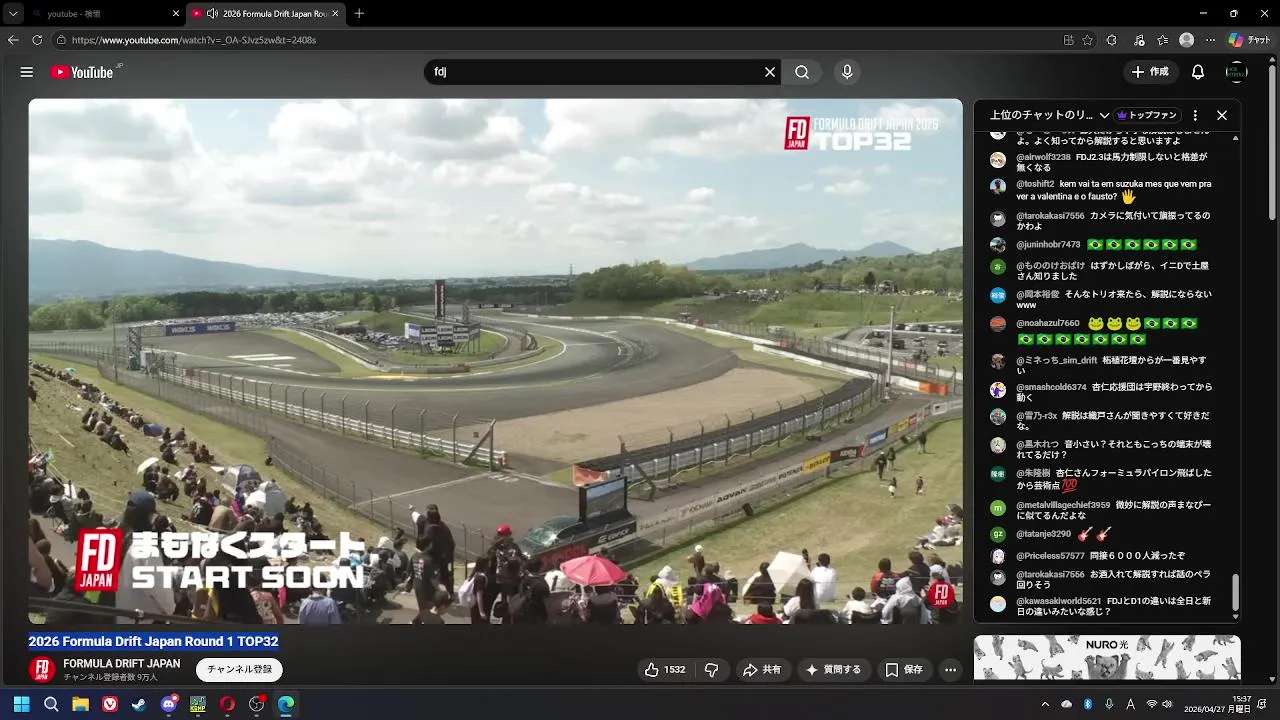Like the video with thumbs up

click(x=665, y=670)
